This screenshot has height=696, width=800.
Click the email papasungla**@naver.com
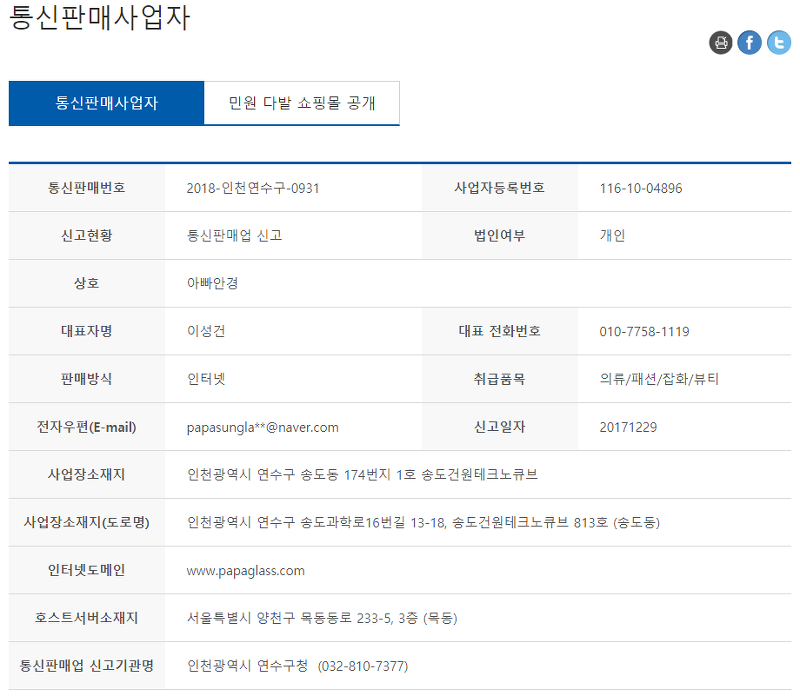262,427
